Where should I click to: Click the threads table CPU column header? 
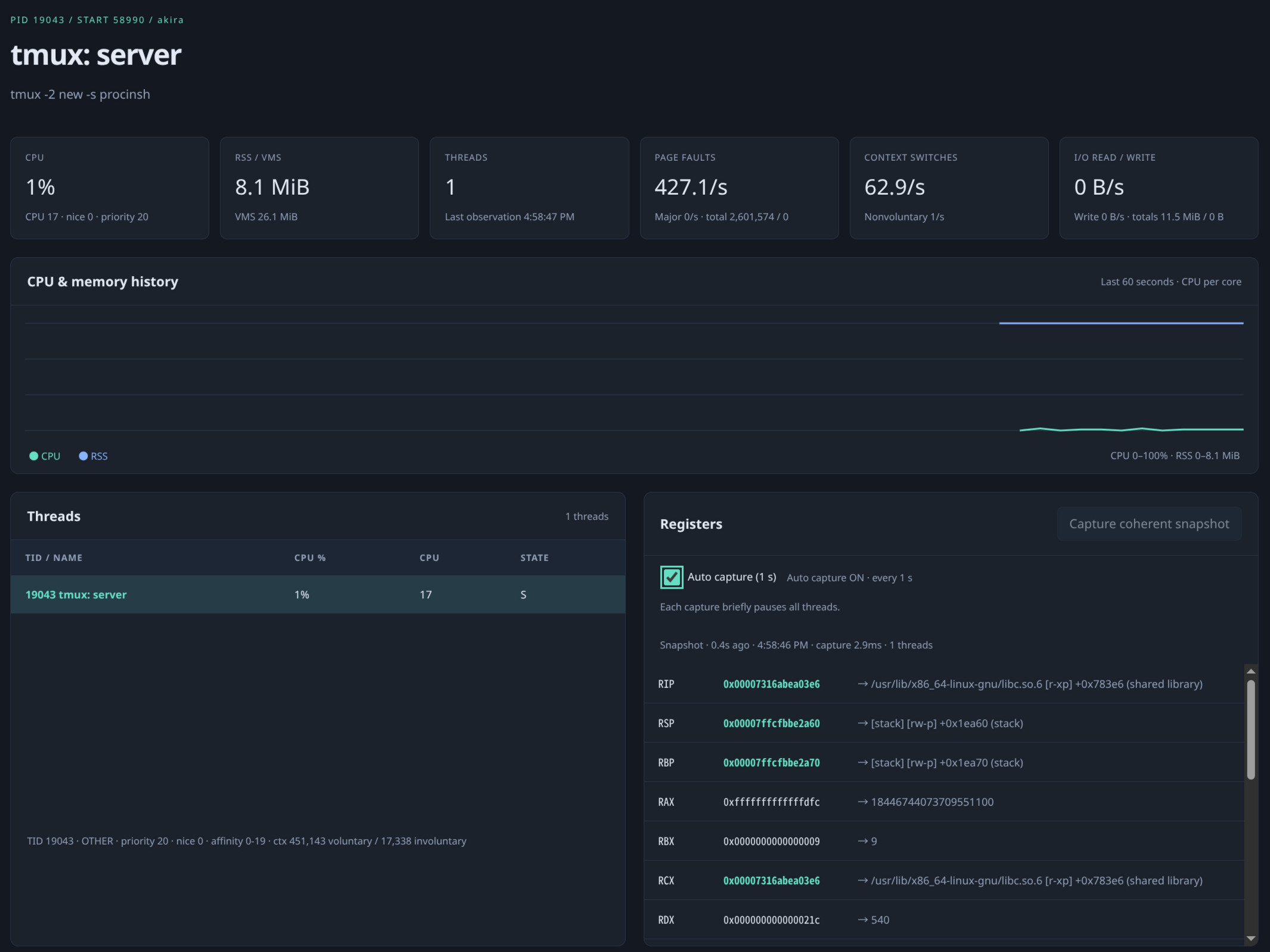(429, 558)
